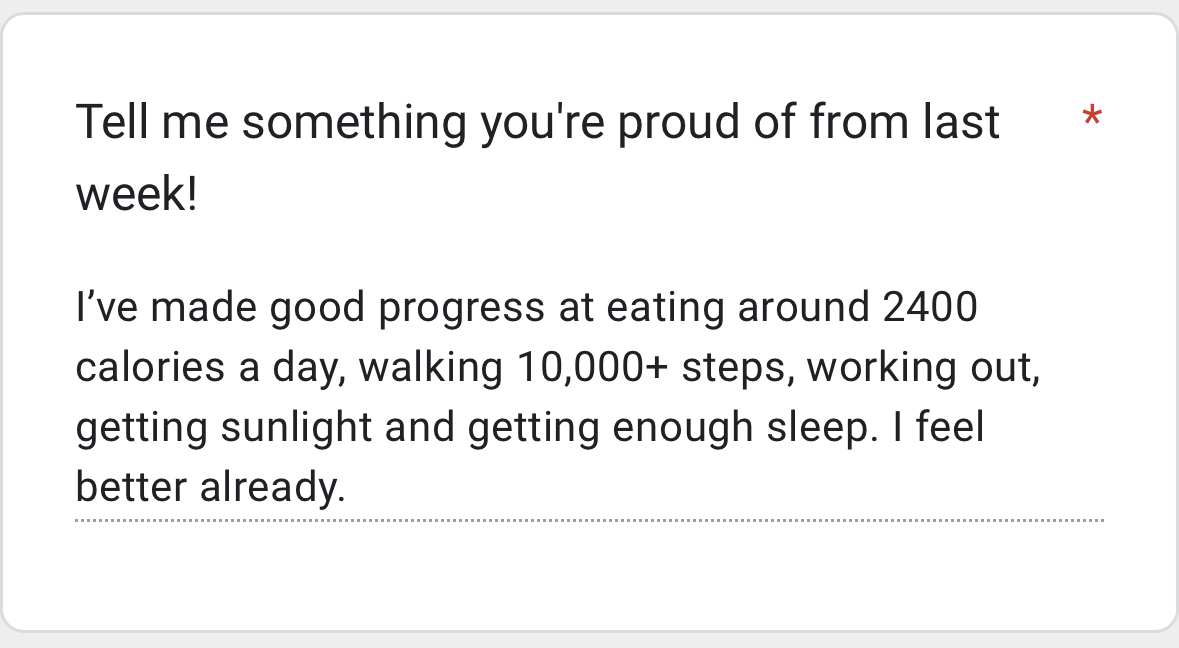Click the word "week!" in the question
This screenshot has width=1179, height=648.
137,194
